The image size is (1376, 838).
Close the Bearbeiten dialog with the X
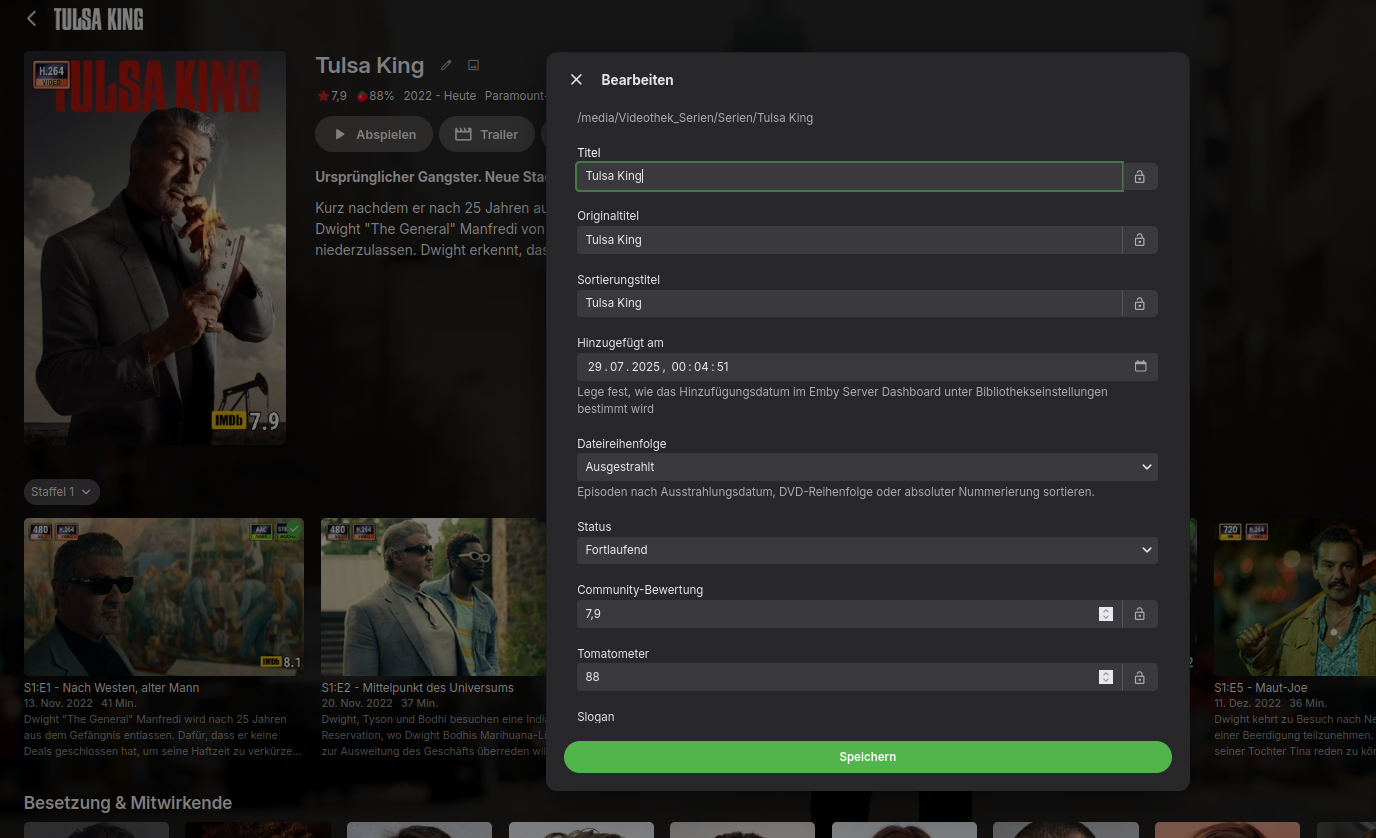tap(576, 80)
